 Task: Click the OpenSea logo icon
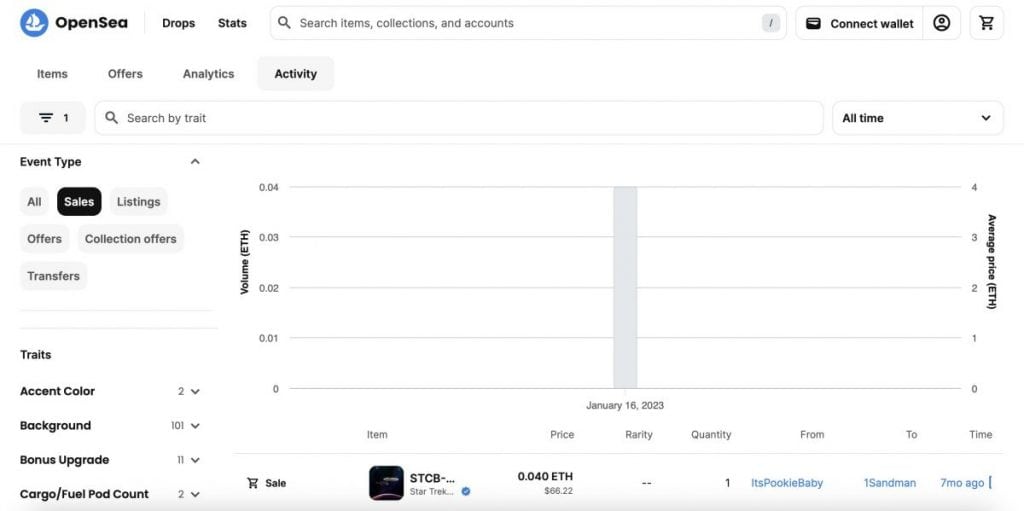[x=34, y=23]
